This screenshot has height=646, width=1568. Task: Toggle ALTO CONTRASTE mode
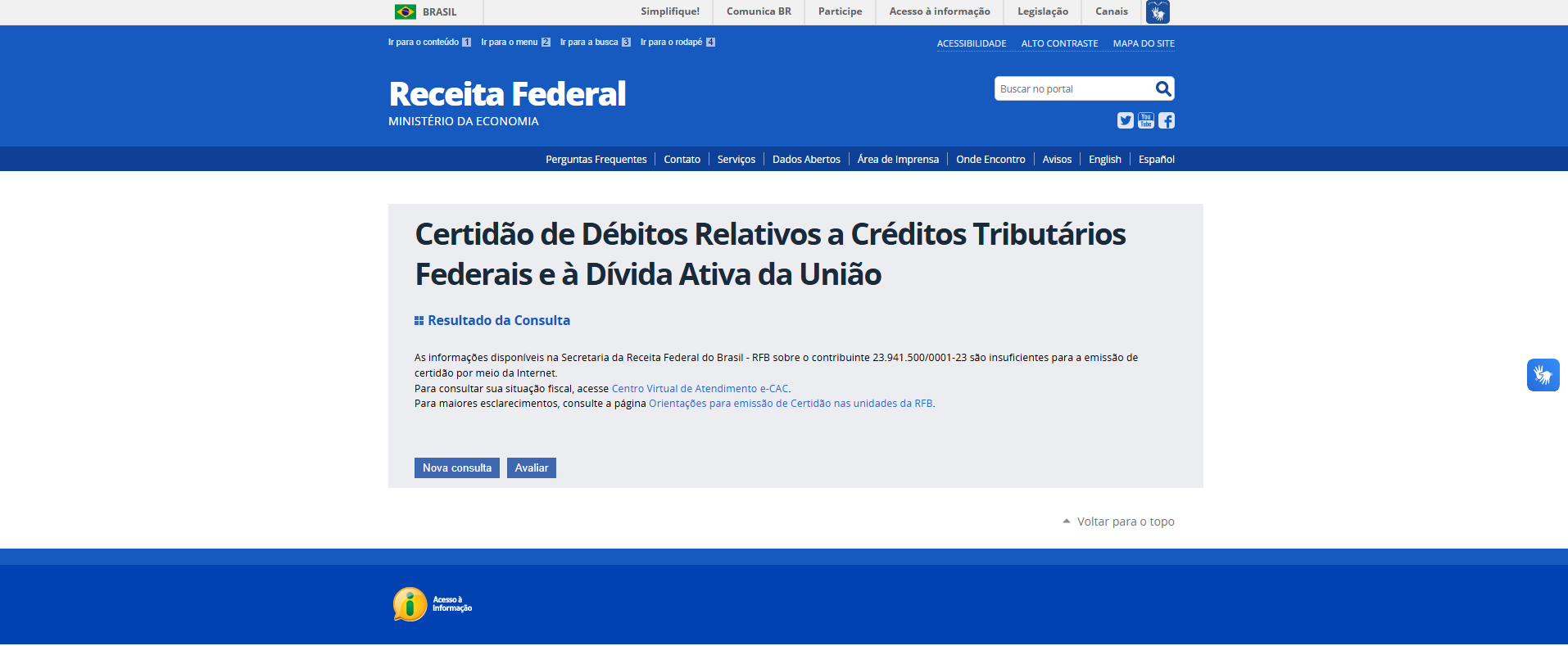1059,43
